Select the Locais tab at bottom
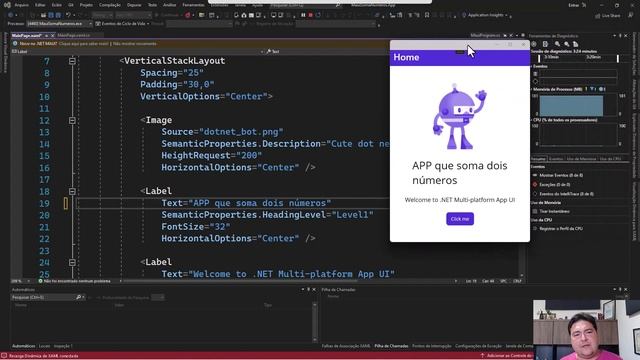Viewport: 640px width, 360px height. (44, 346)
